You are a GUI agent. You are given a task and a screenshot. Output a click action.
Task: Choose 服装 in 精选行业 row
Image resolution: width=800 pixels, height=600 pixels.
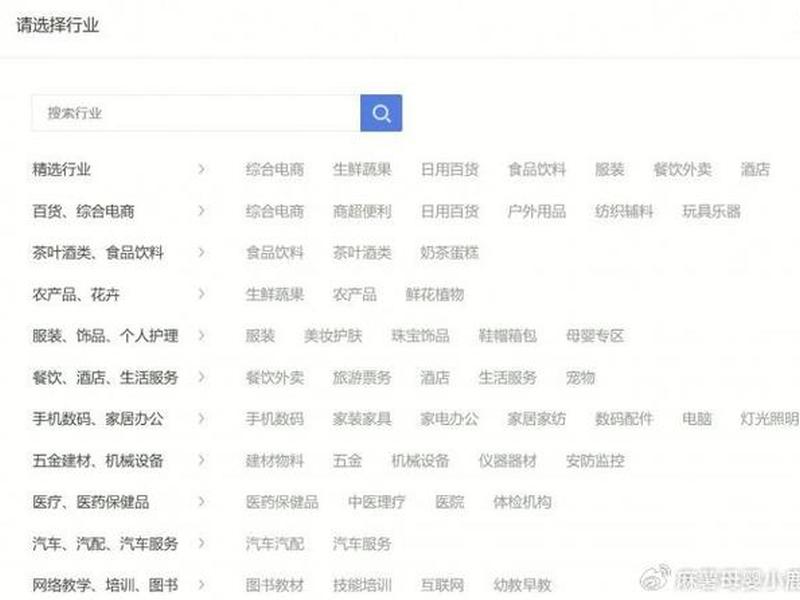pos(610,169)
